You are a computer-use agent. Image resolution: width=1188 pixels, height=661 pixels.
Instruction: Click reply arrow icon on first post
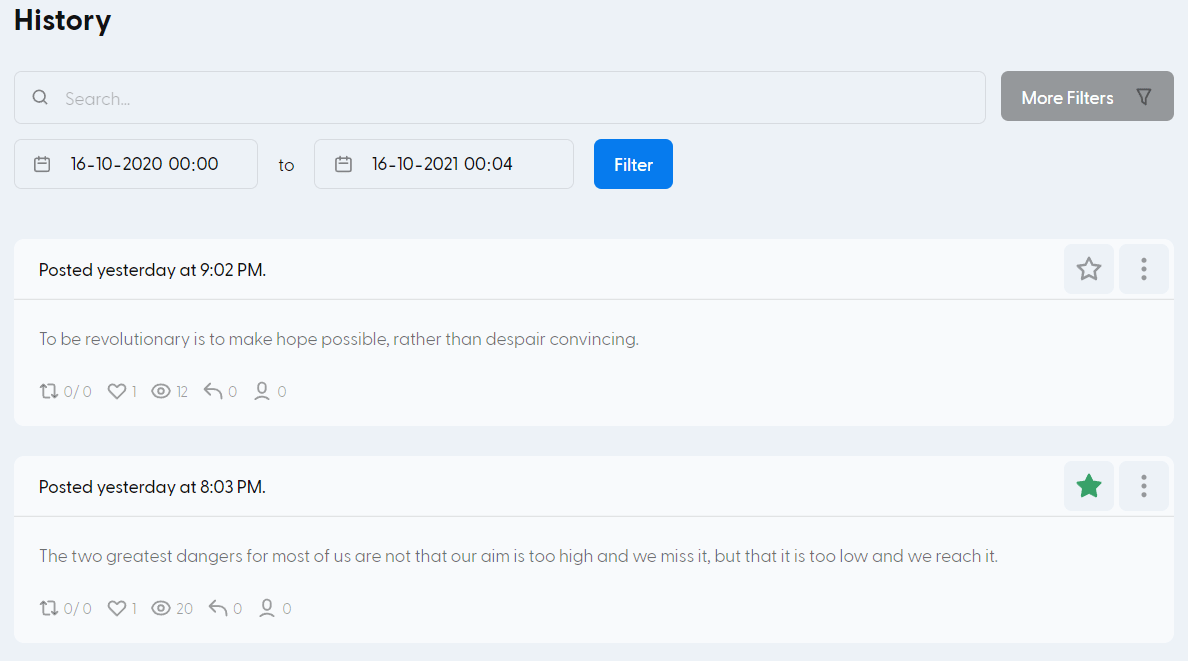click(x=213, y=391)
